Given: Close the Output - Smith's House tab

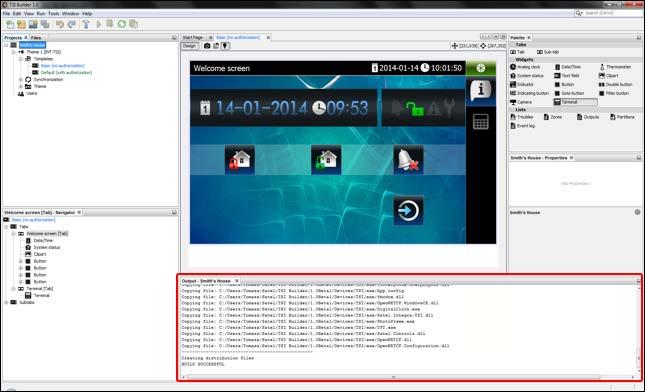Looking at the screenshot, I should [237, 281].
